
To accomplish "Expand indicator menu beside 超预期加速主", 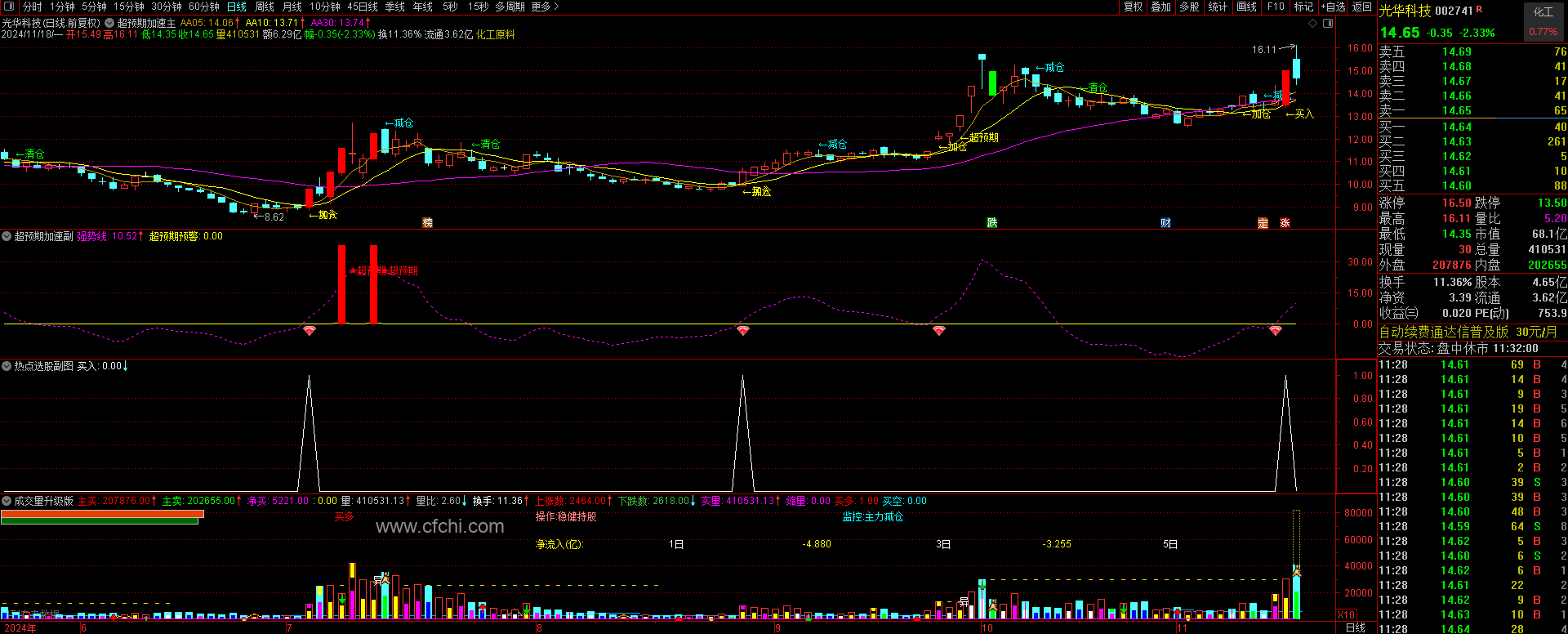I will click(x=109, y=24).
